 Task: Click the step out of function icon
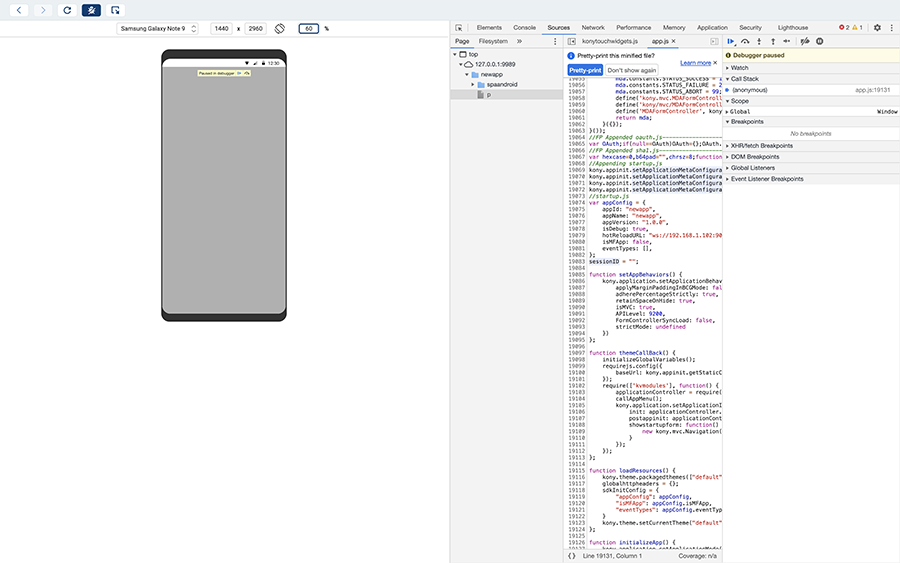pos(773,41)
